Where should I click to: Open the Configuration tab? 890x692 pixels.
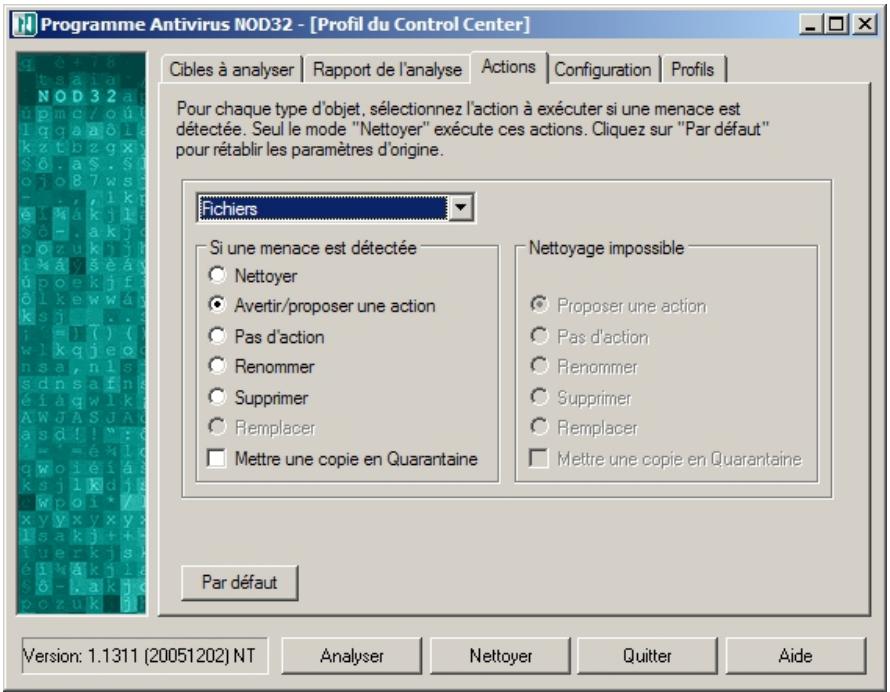[x=603, y=69]
